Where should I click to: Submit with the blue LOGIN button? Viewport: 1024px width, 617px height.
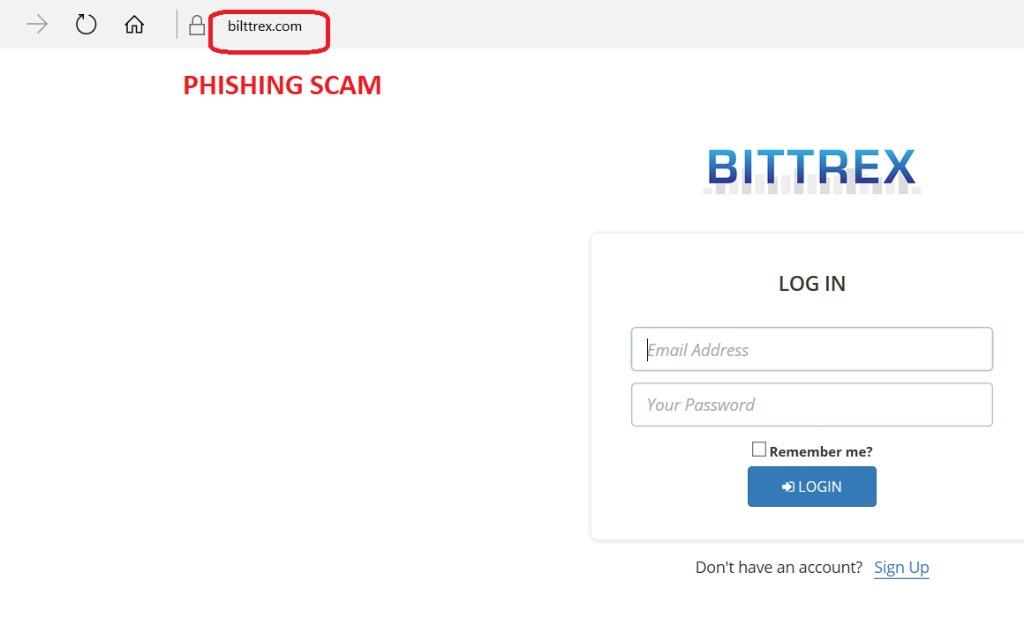pyautogui.click(x=812, y=486)
